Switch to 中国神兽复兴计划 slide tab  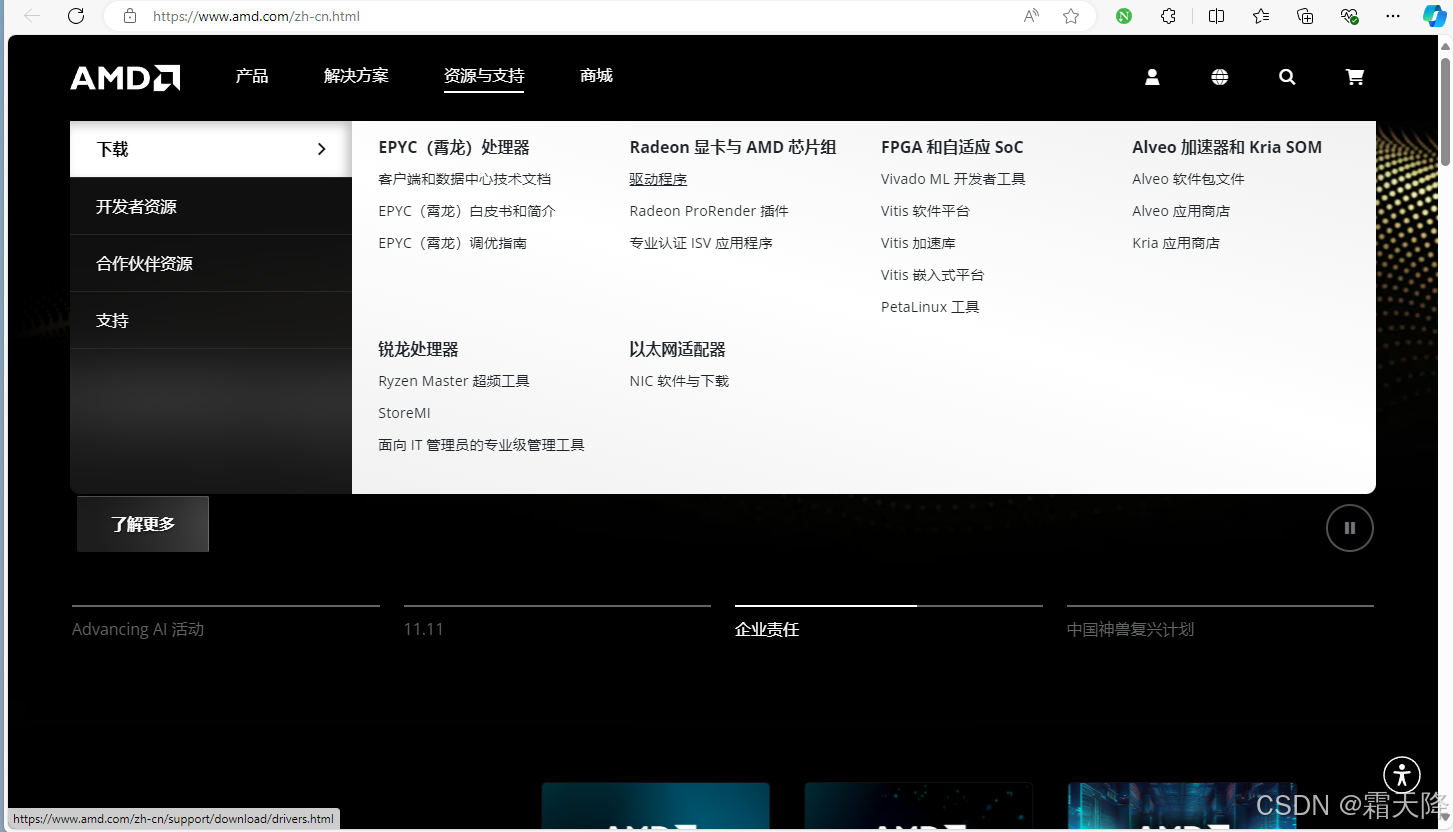click(1130, 629)
